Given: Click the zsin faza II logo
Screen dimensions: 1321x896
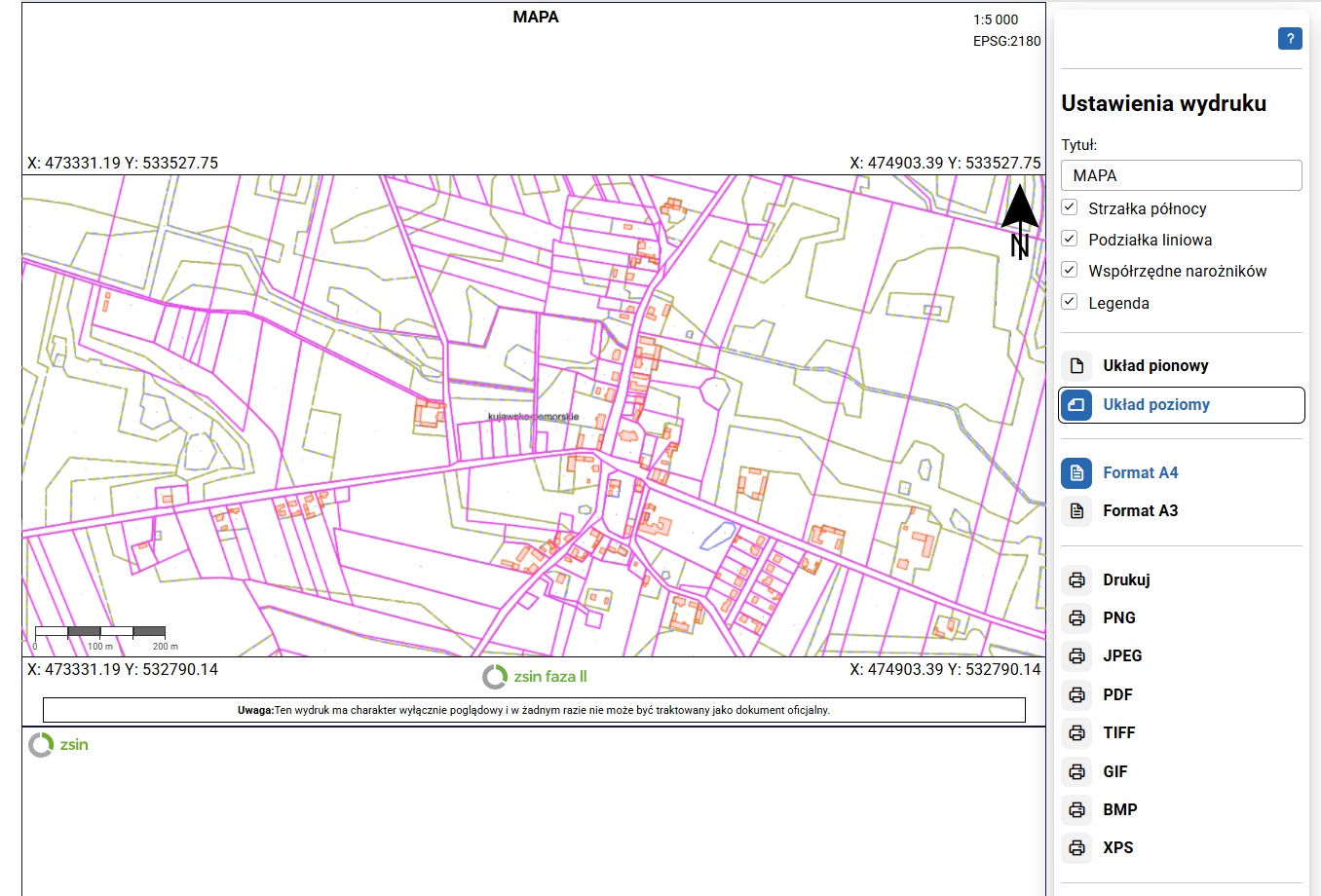Looking at the screenshot, I should click(535, 677).
